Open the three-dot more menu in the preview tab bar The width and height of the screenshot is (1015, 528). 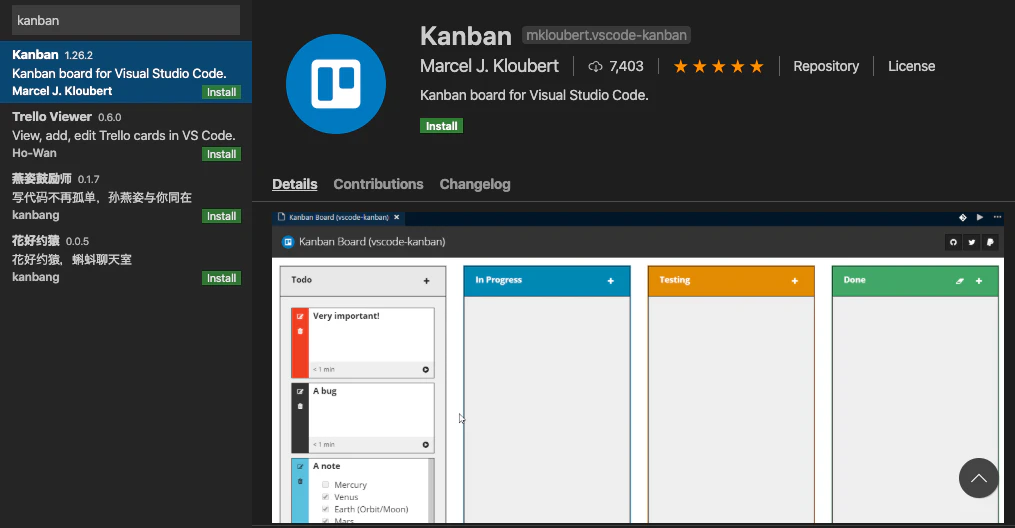998,217
